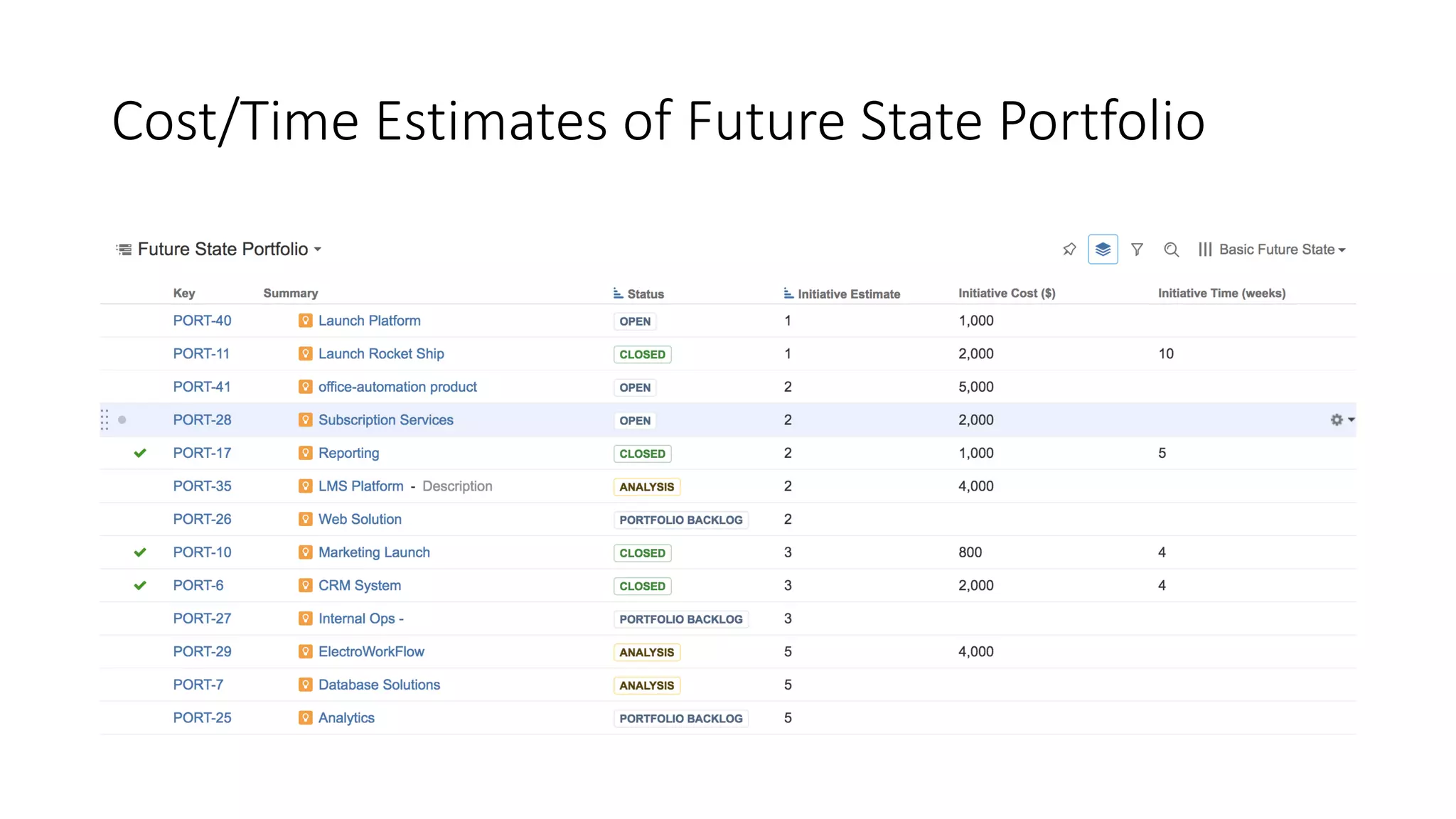The height and width of the screenshot is (819, 1456).
Task: Click the Key column header
Action: point(184,293)
